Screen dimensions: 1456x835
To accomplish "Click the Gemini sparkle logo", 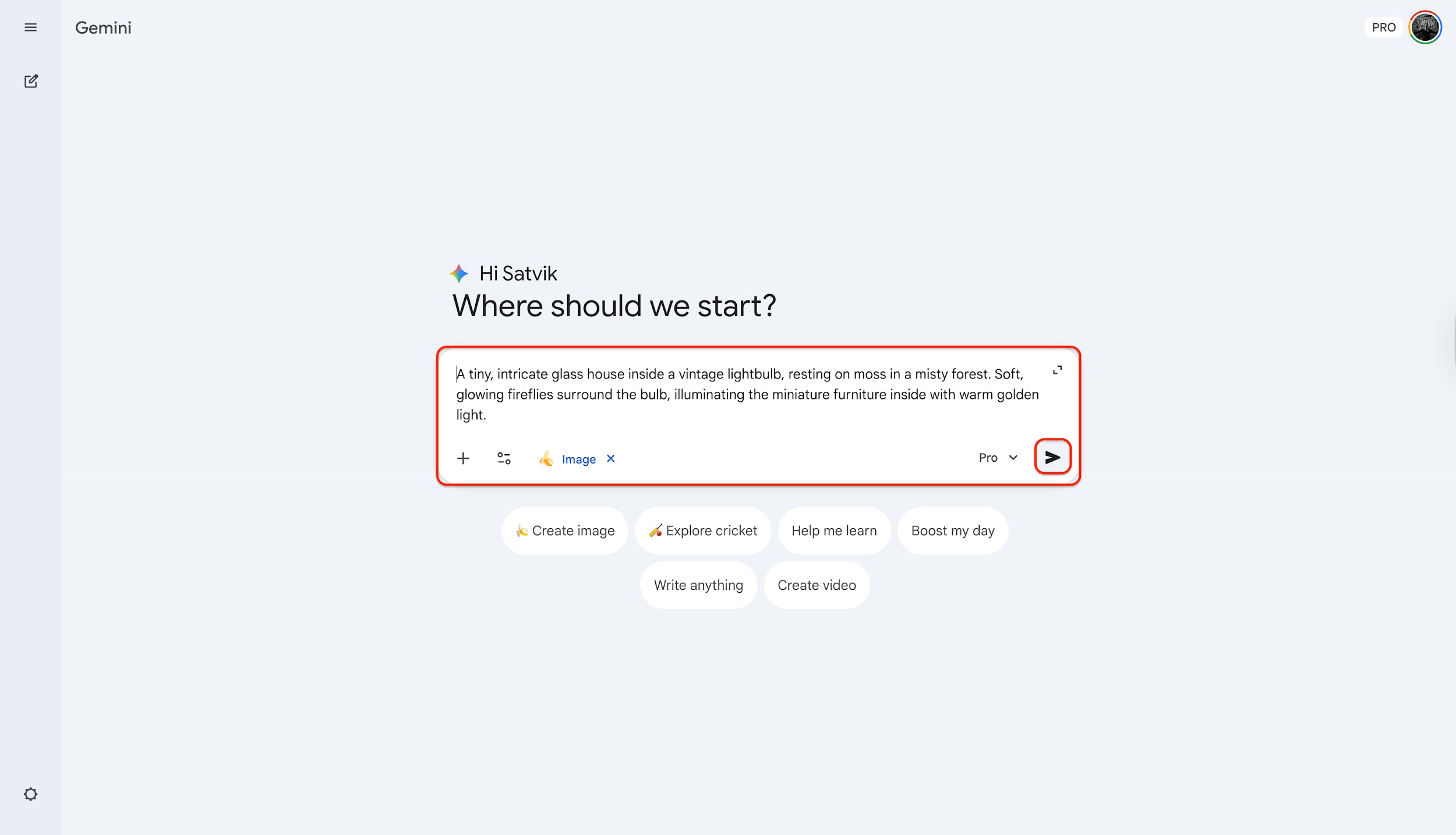I will 459,273.
